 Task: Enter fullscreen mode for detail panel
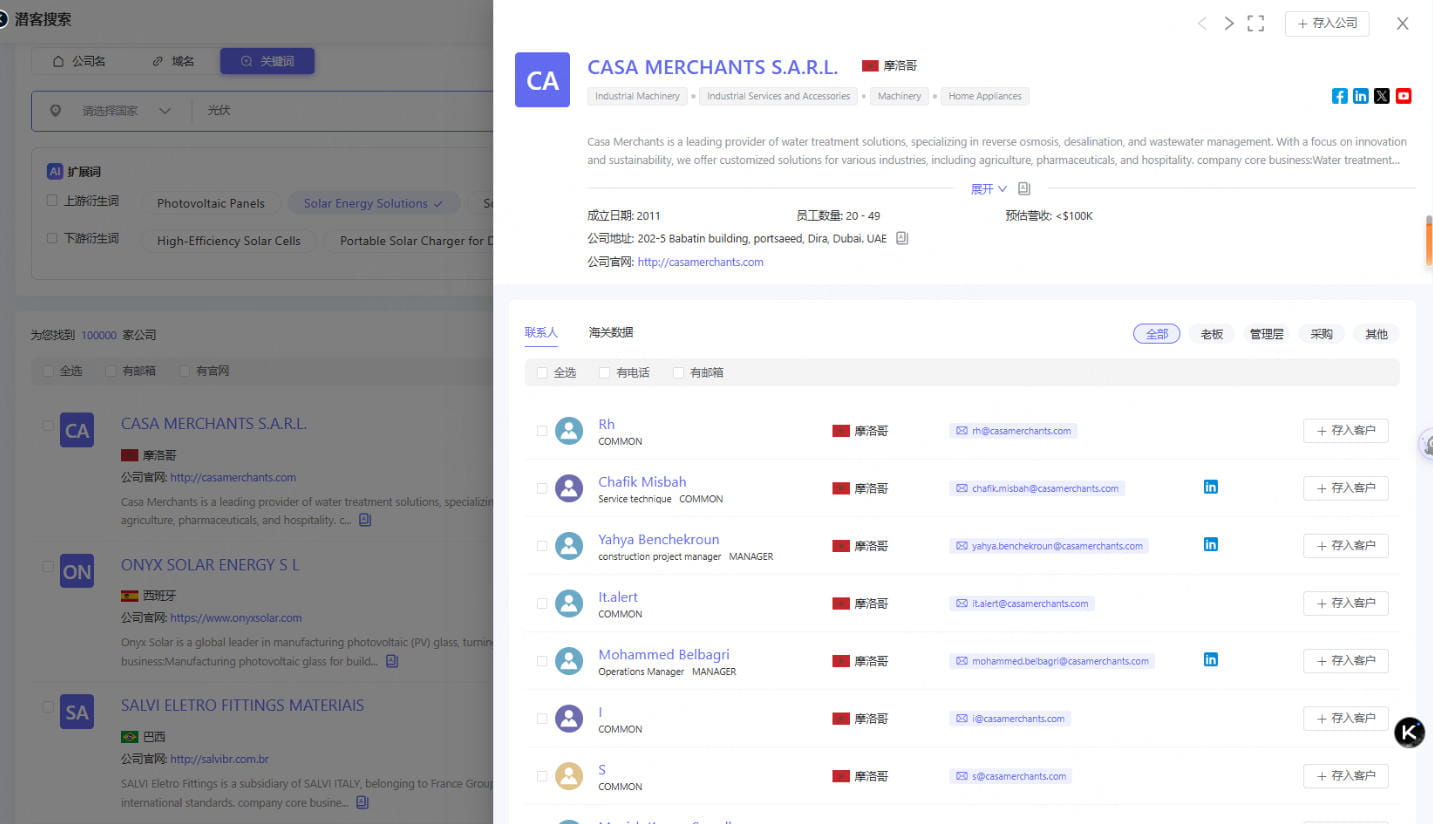[1256, 23]
